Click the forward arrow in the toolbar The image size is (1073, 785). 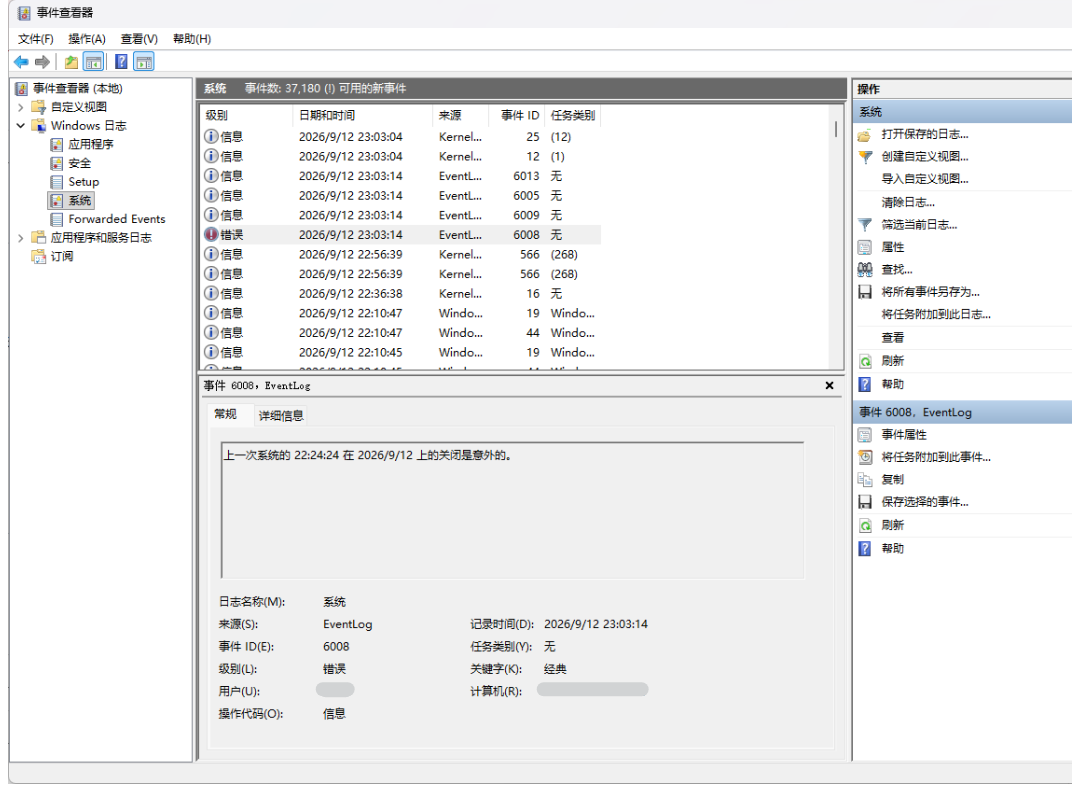coord(42,62)
